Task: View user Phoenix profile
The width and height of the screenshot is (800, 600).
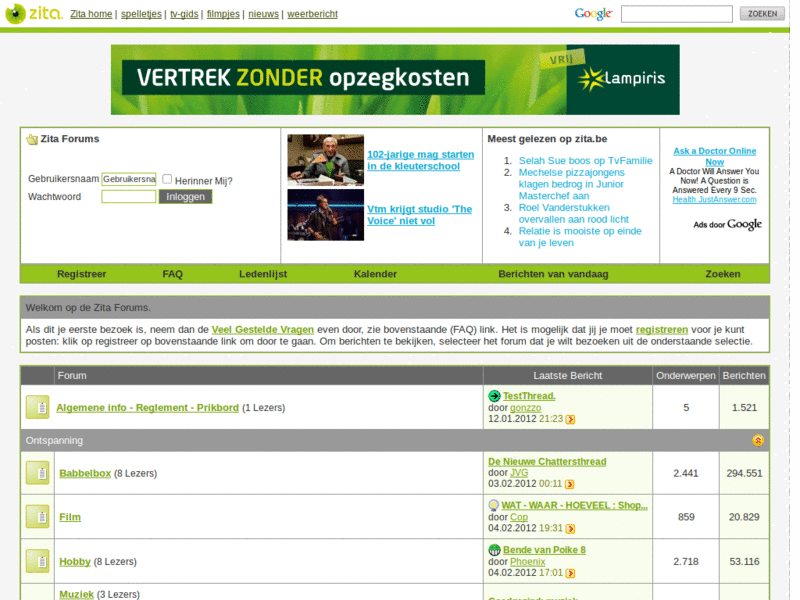Action: (x=528, y=562)
